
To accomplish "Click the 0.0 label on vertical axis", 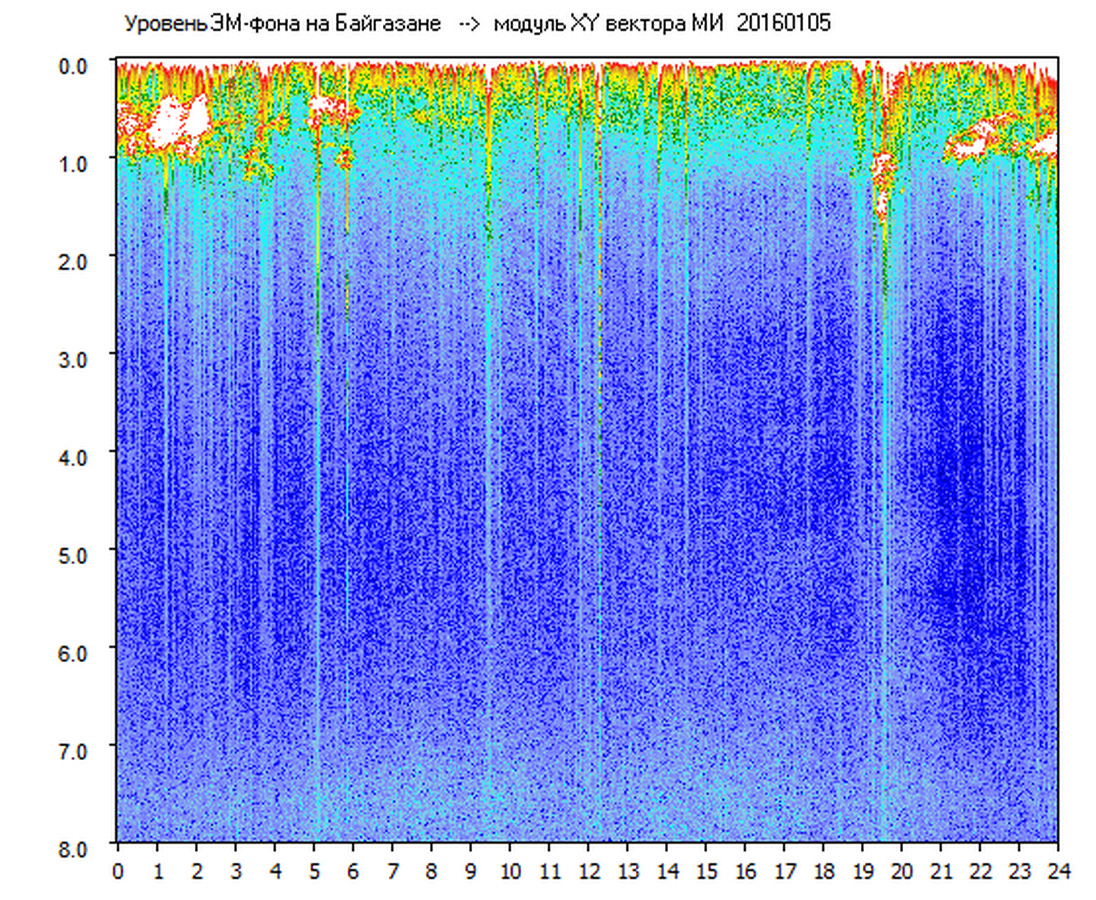I will pos(76,65).
